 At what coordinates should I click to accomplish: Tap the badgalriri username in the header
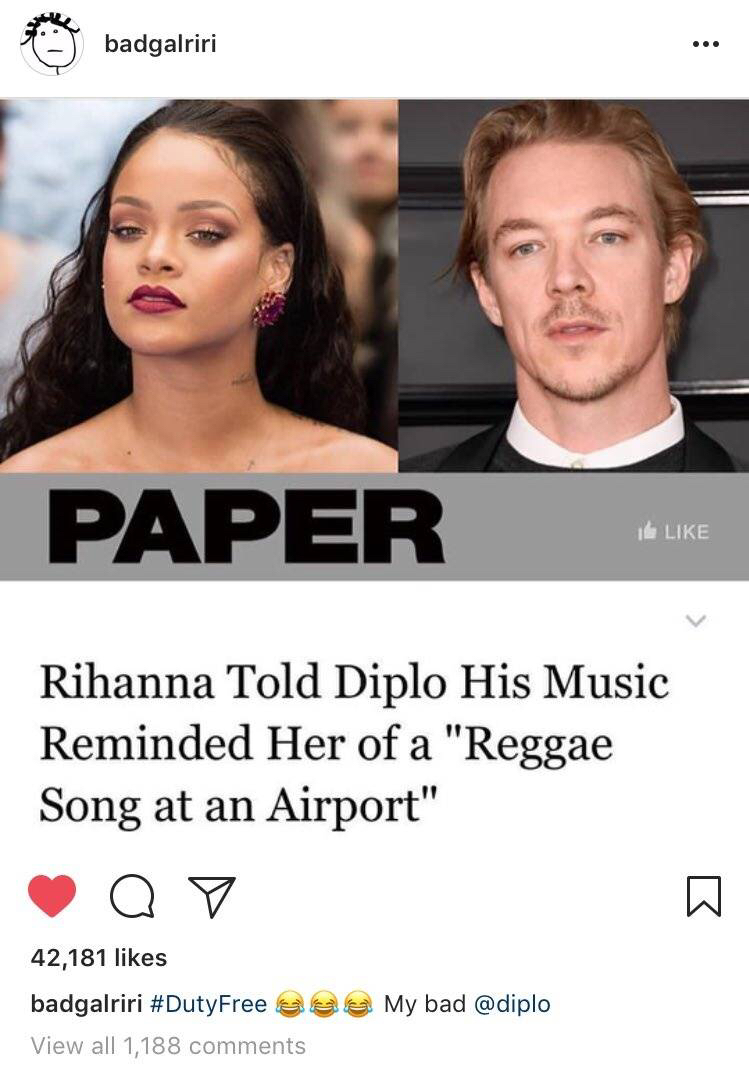(160, 44)
